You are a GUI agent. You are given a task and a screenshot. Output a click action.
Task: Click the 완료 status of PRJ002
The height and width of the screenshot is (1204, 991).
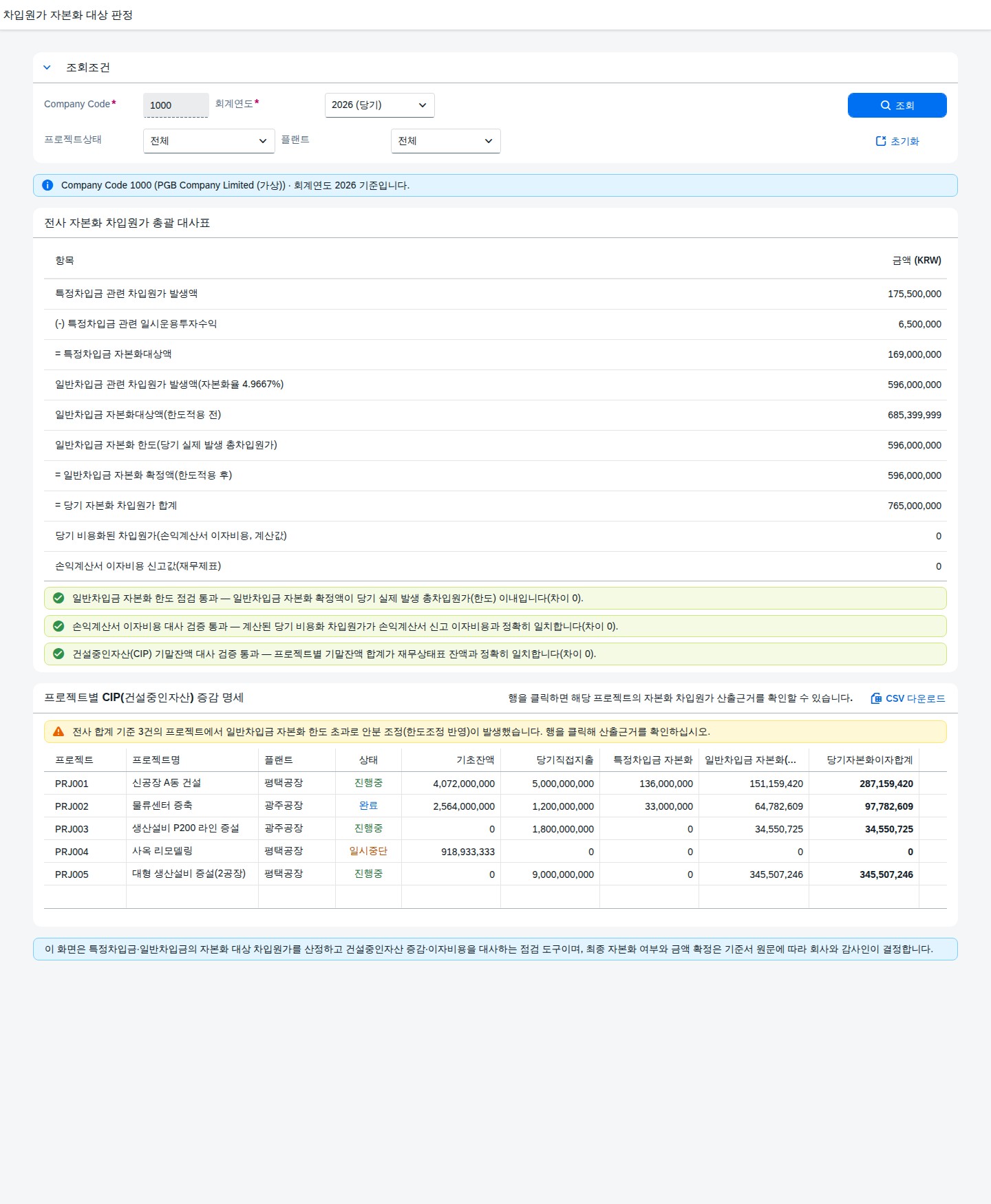pyautogui.click(x=368, y=806)
